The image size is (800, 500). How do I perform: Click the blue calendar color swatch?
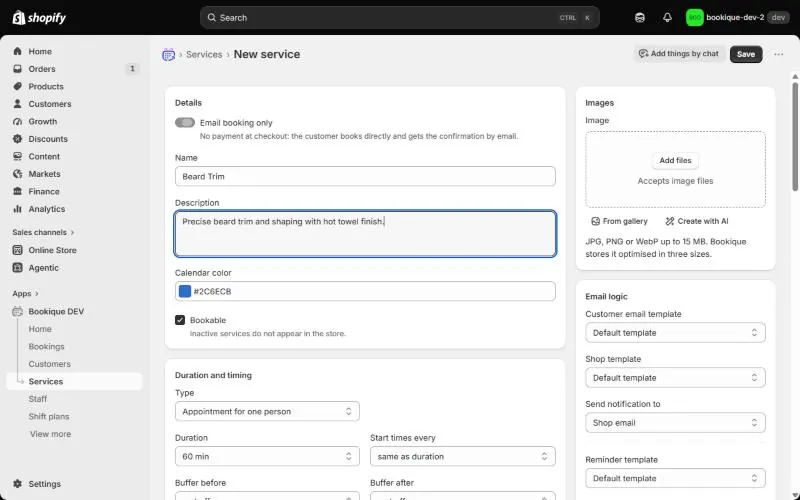click(x=185, y=291)
